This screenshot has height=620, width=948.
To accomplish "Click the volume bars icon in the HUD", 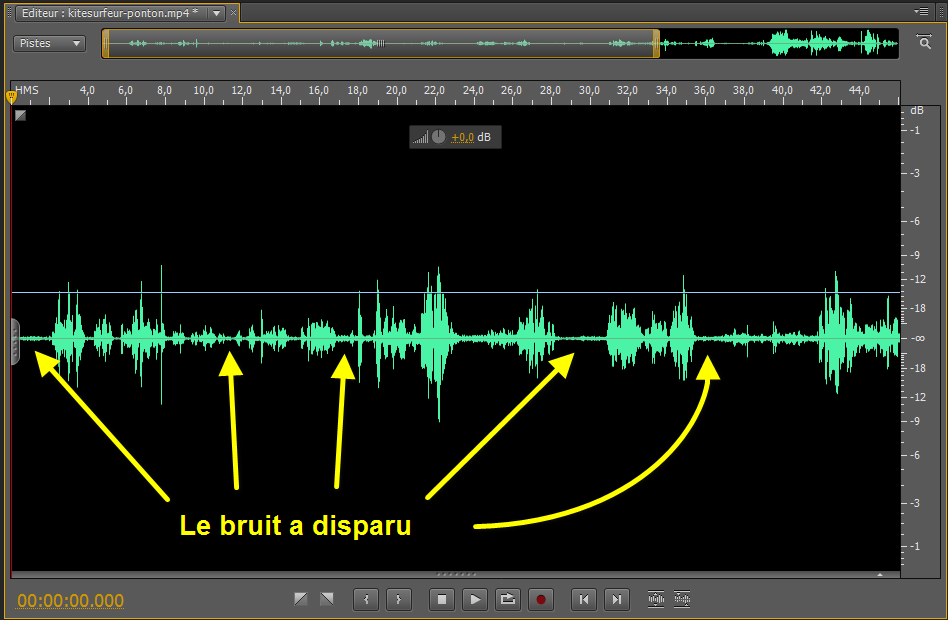I will click(x=420, y=137).
